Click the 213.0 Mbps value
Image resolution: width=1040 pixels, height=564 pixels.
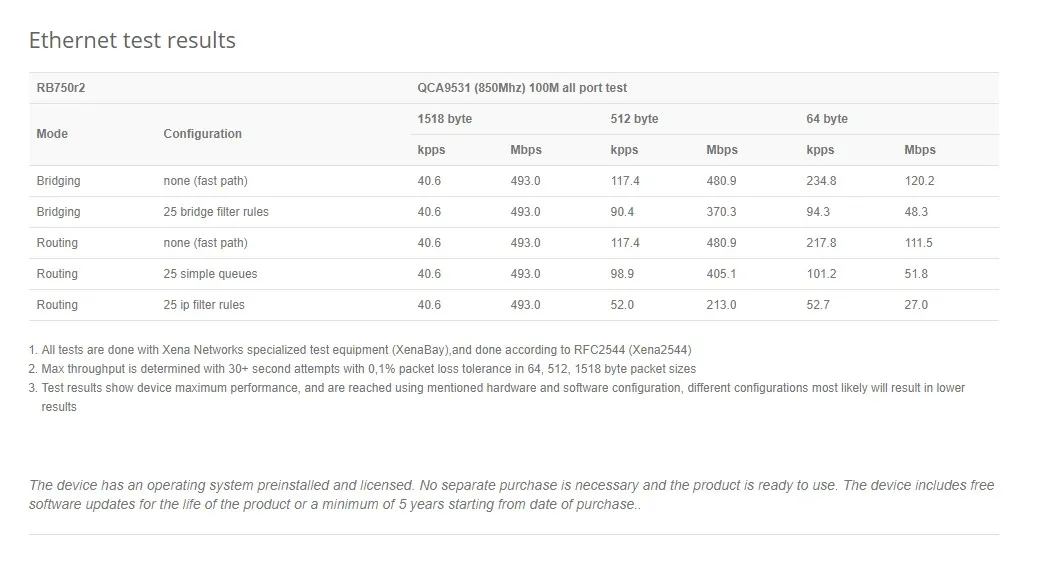[721, 305]
